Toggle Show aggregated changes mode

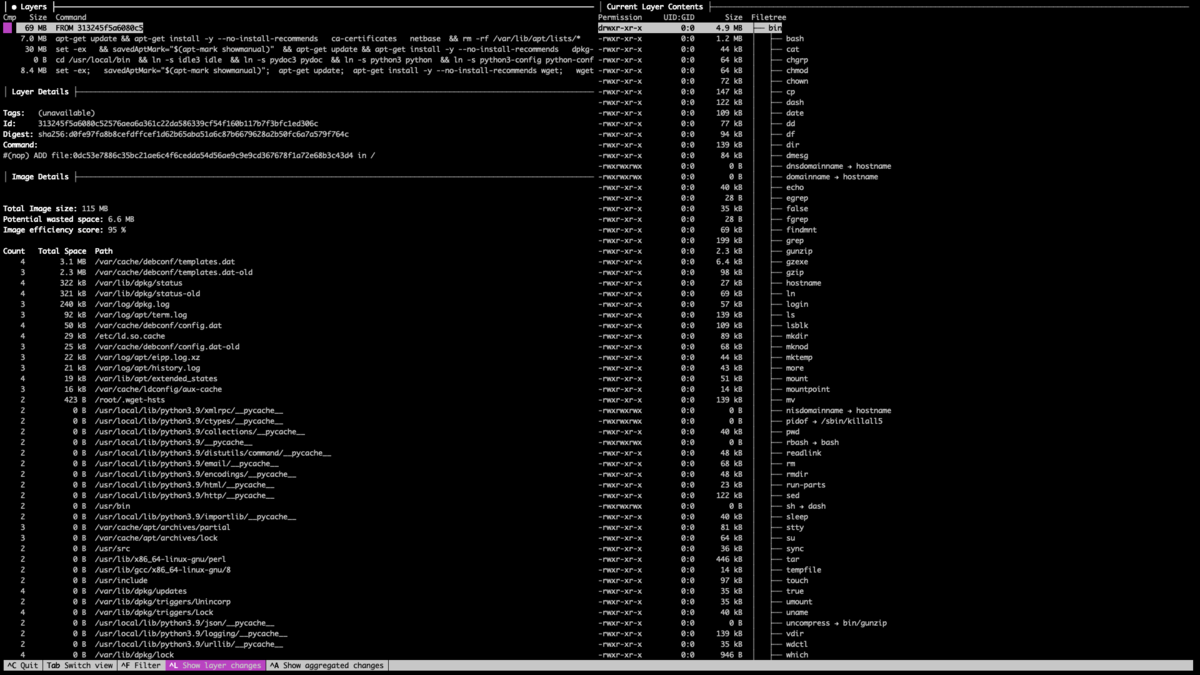[x=327, y=665]
